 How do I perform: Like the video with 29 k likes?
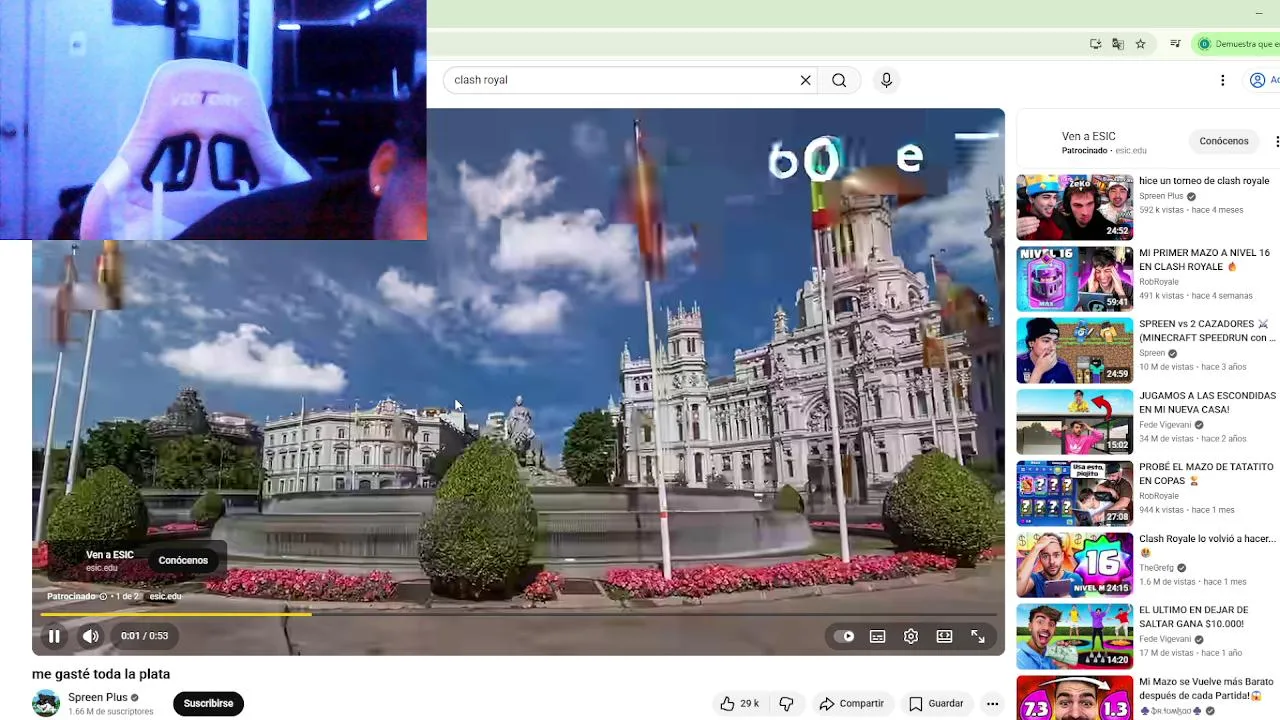739,704
